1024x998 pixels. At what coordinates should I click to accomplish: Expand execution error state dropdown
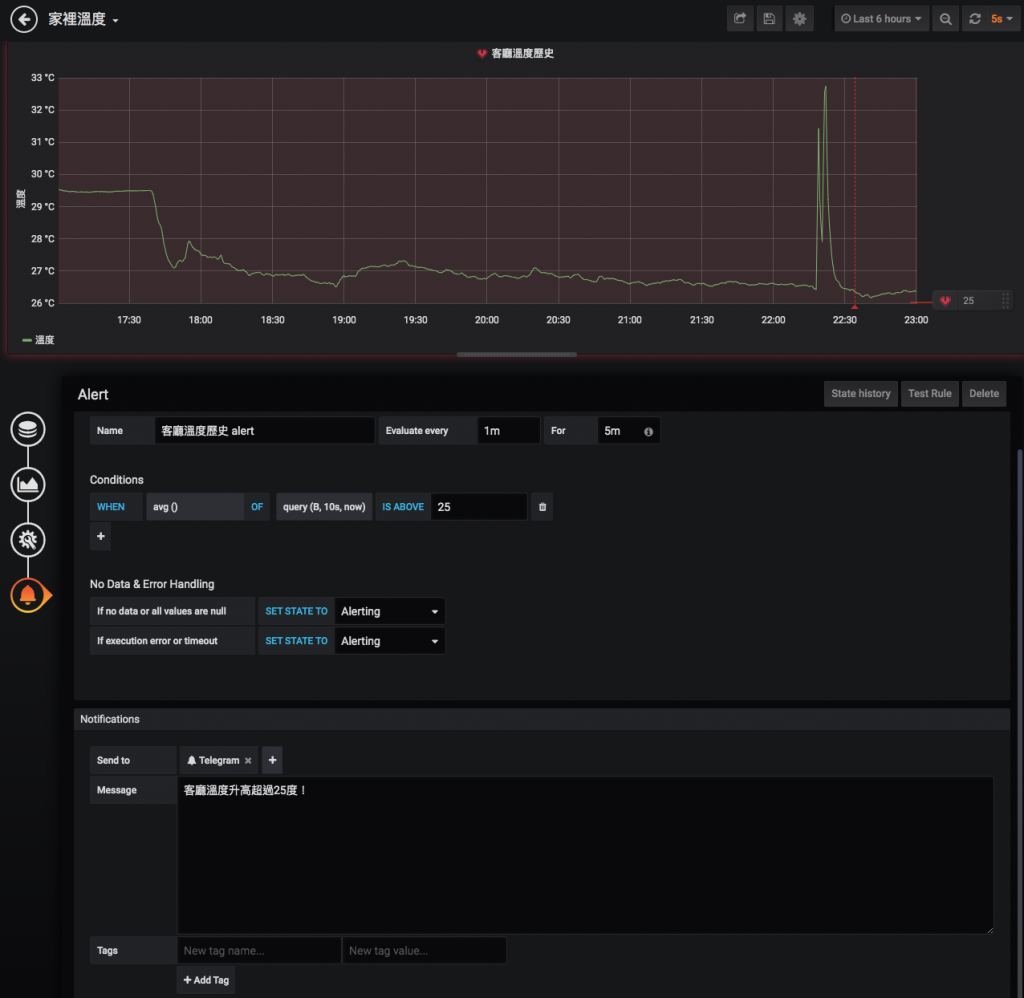(389, 641)
